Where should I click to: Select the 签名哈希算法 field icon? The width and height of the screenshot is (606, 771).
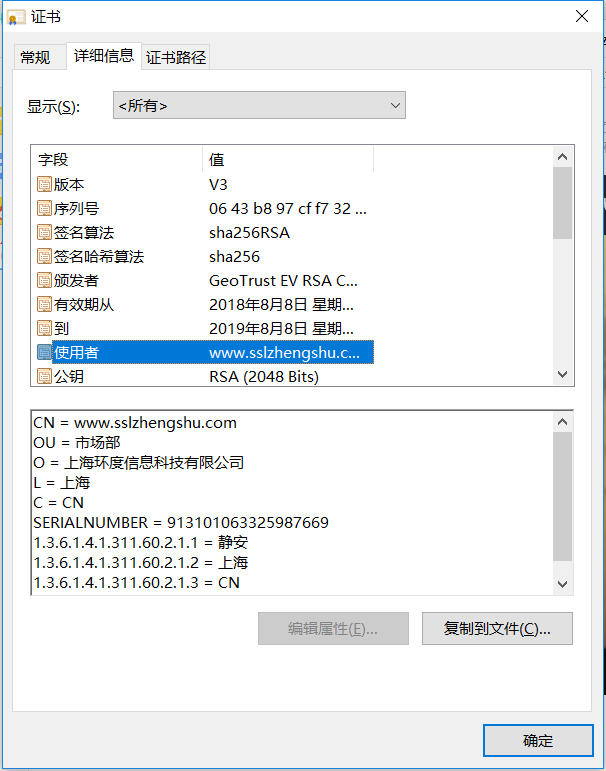point(44,257)
